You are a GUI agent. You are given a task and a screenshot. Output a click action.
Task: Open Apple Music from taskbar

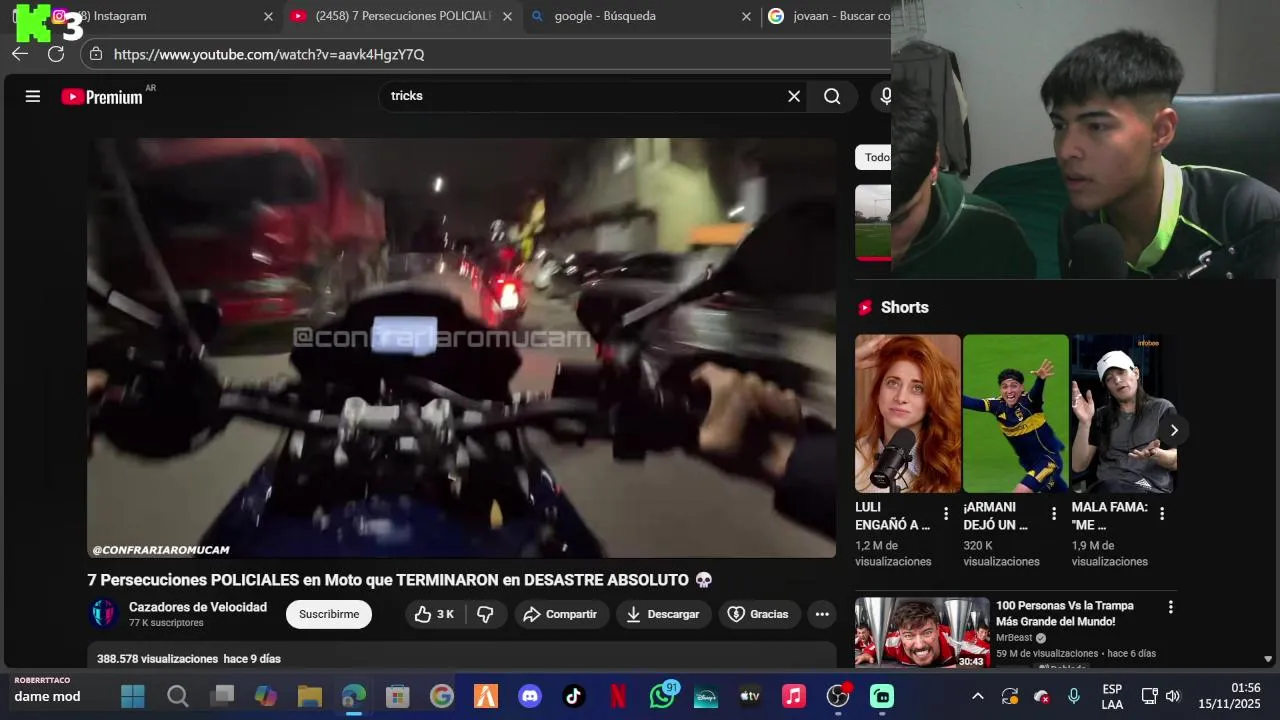pyautogui.click(x=794, y=696)
